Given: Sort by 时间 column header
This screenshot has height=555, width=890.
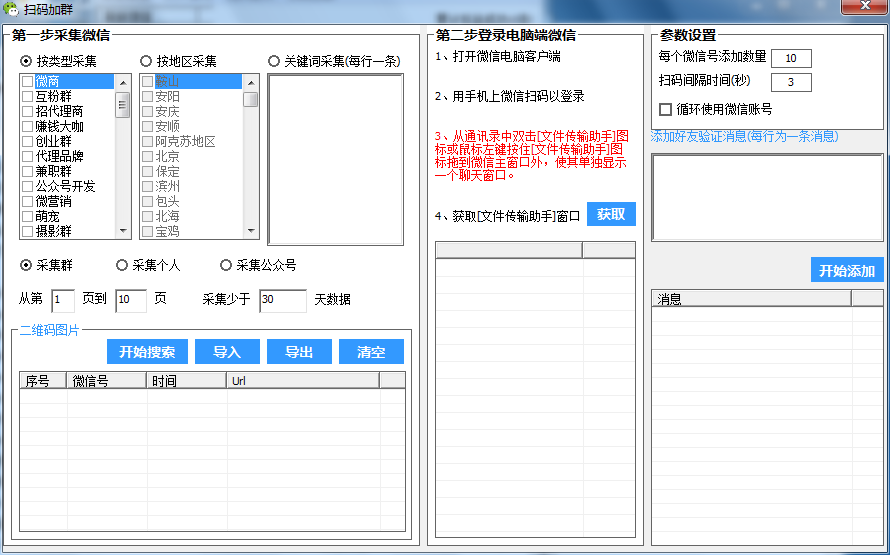Looking at the screenshot, I should point(187,380).
